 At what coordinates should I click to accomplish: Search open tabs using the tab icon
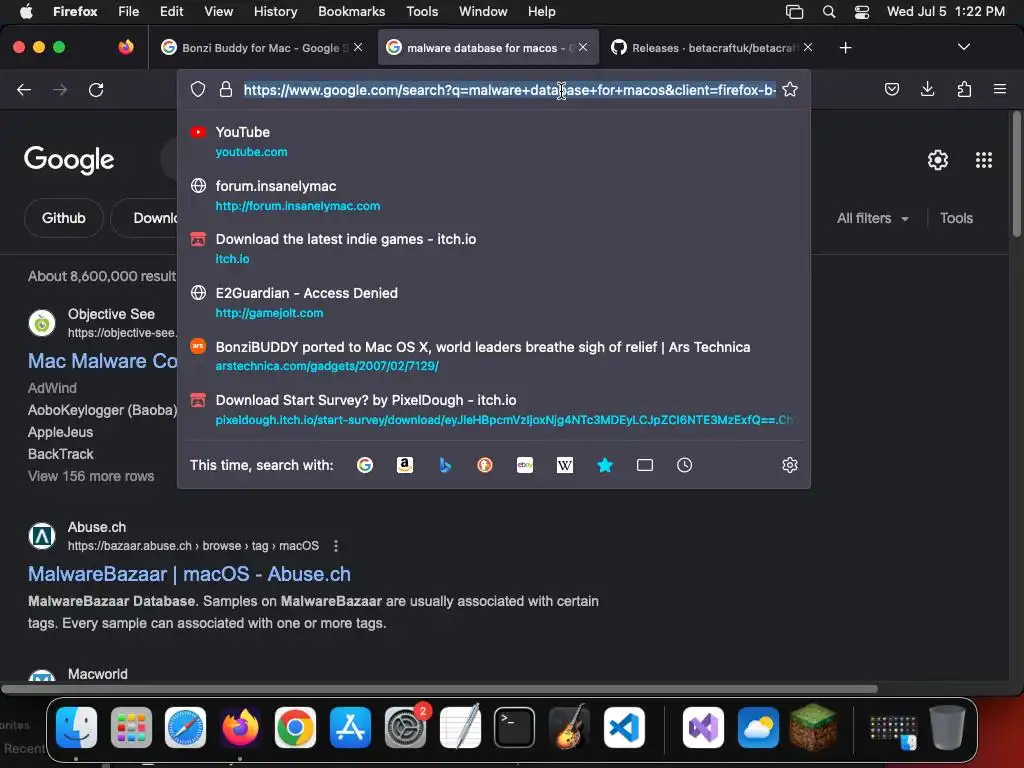pyautogui.click(x=645, y=465)
